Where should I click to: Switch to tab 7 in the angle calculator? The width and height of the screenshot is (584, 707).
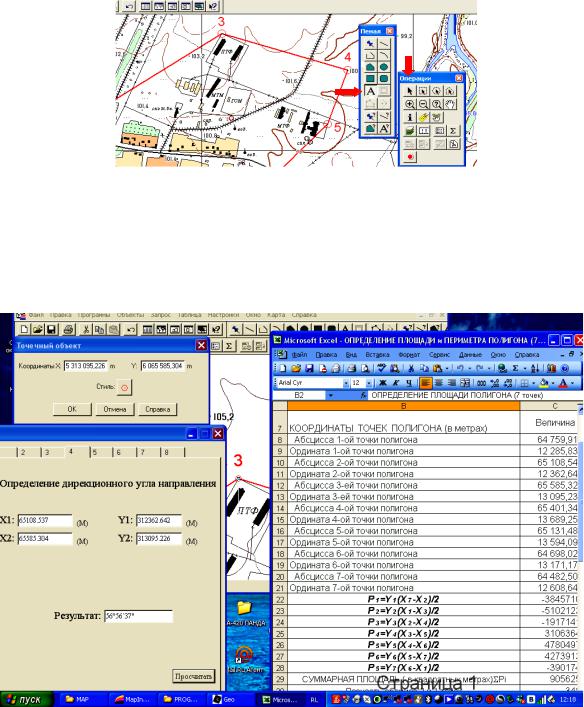(143, 452)
